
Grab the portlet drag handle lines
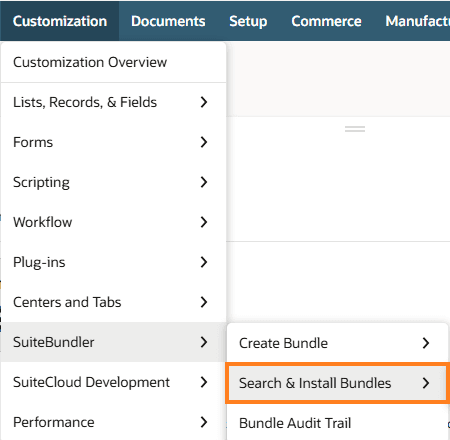[x=355, y=129]
